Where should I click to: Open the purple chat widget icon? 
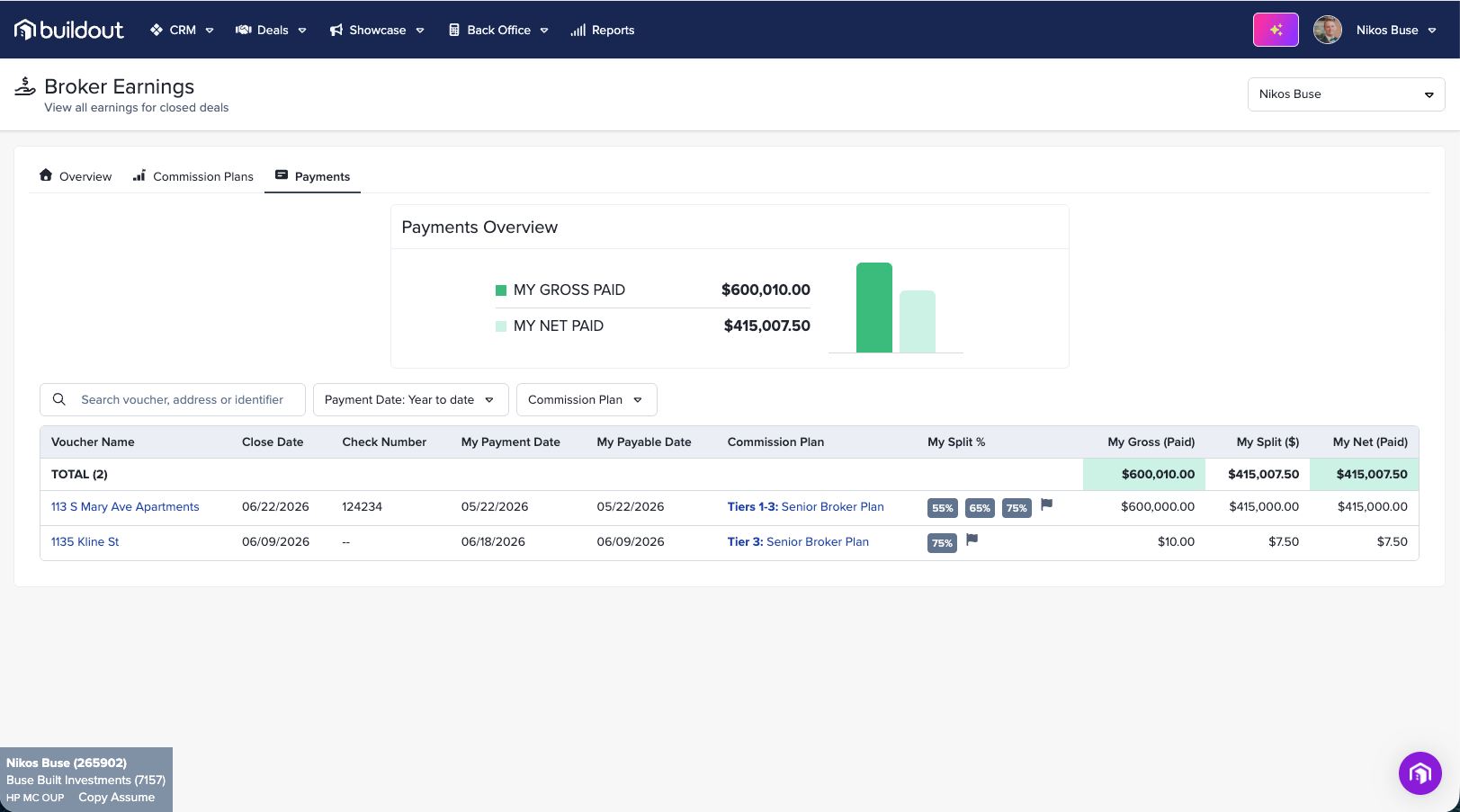pyautogui.click(x=1420, y=772)
